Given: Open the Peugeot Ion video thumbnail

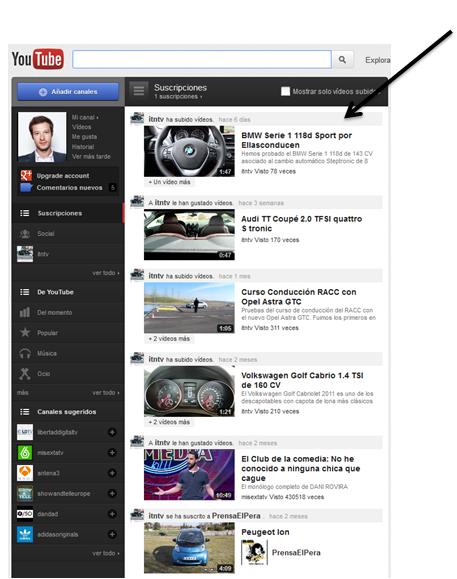Looking at the screenshot, I should tap(189, 548).
